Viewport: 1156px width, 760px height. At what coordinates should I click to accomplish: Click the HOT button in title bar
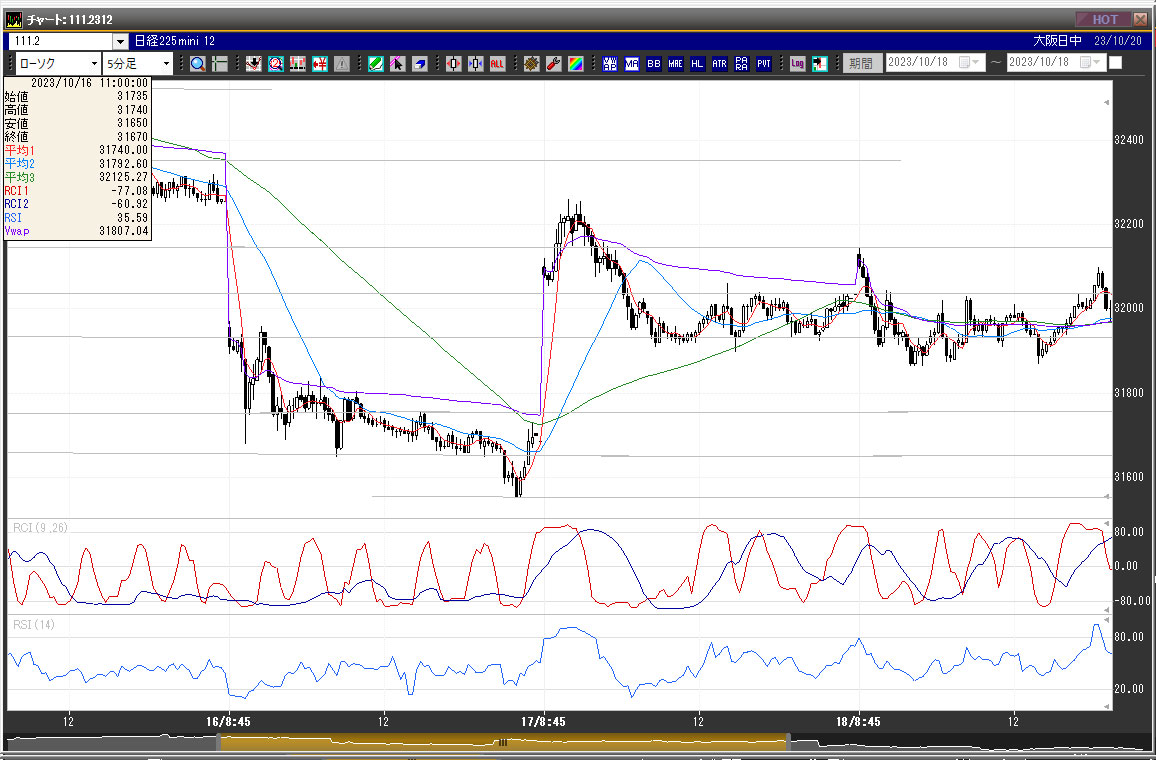tap(1104, 19)
